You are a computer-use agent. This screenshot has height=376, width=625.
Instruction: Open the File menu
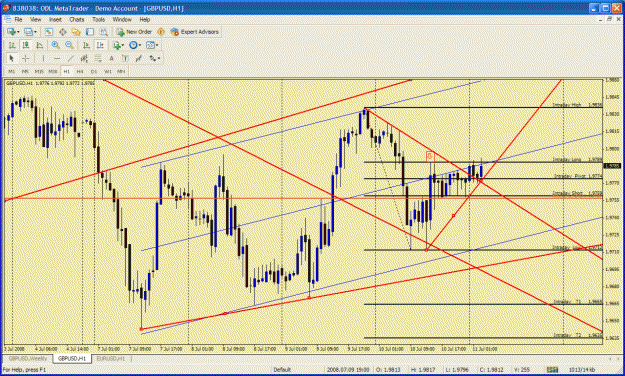tap(18, 19)
